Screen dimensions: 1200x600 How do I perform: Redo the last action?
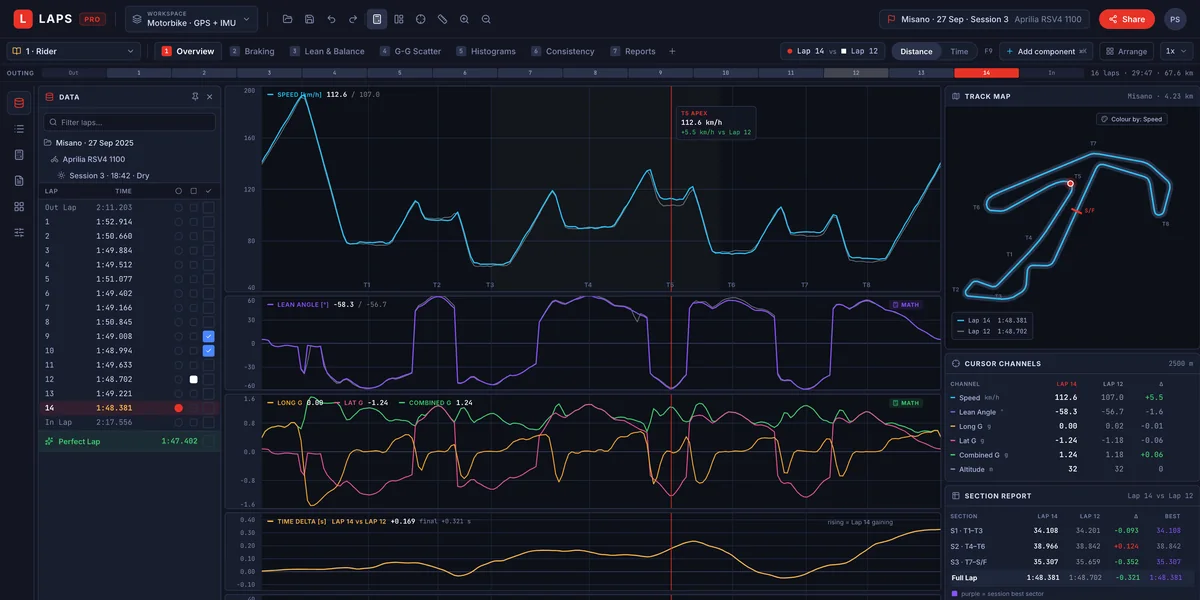coord(354,19)
